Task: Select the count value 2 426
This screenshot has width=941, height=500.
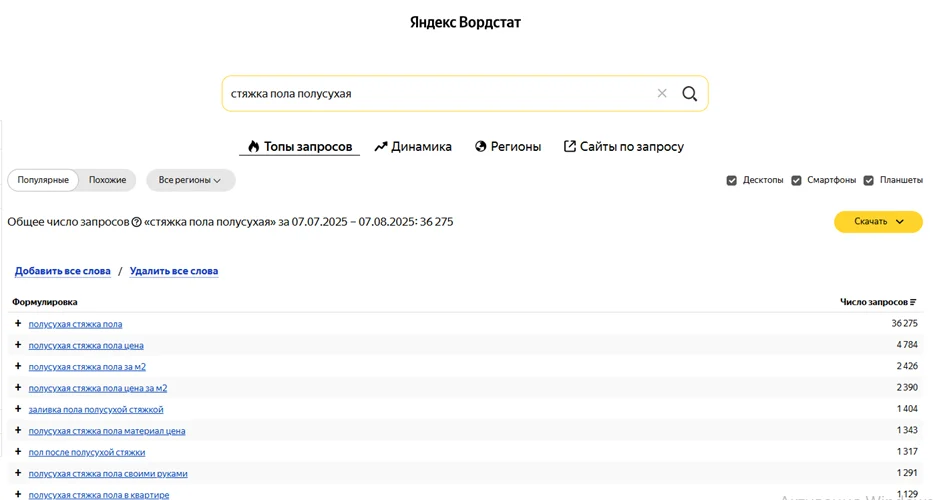Action: tap(907, 366)
